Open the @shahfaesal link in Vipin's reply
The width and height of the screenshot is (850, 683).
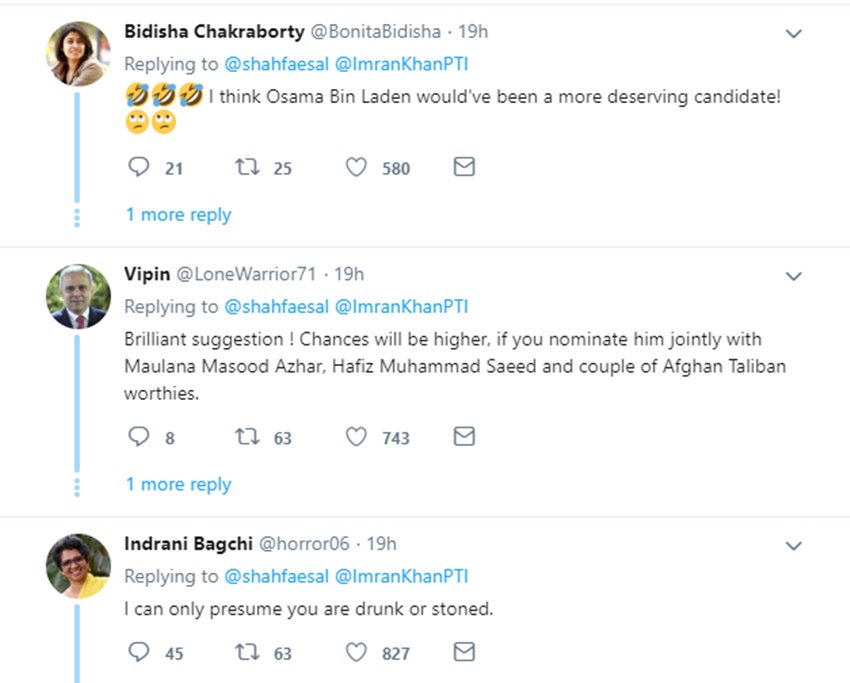pos(275,306)
